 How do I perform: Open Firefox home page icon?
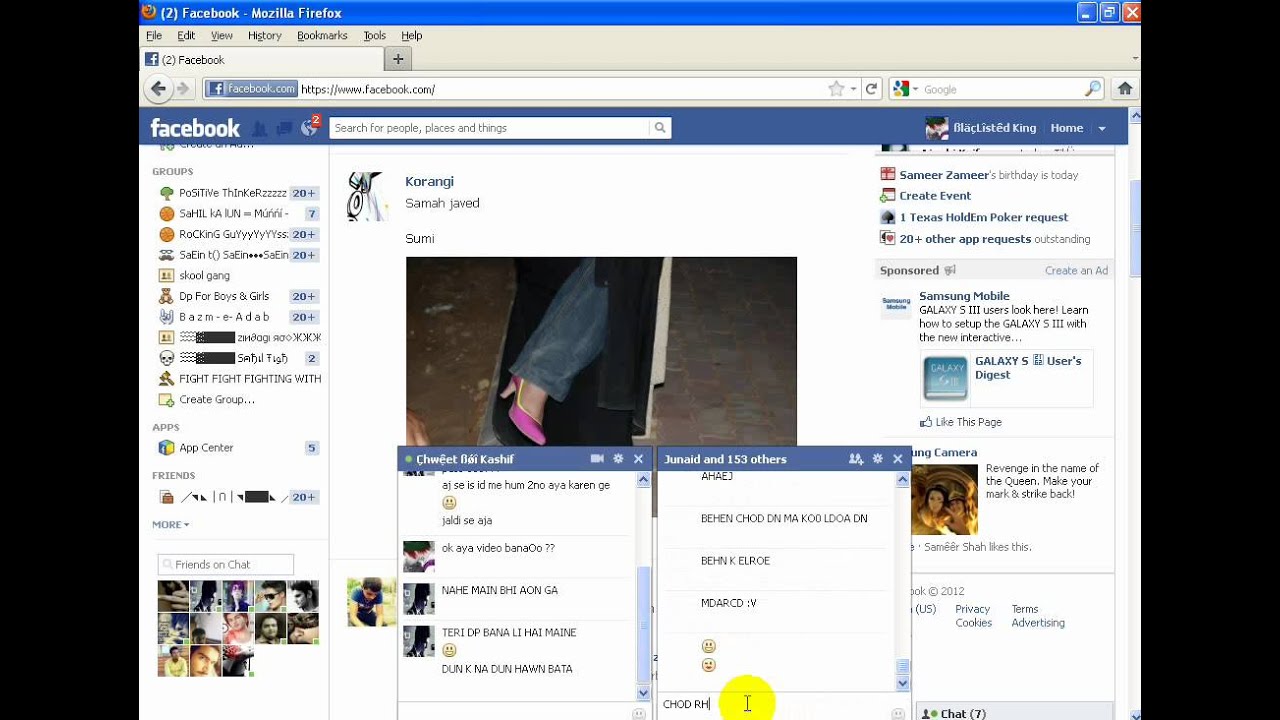coord(1125,89)
